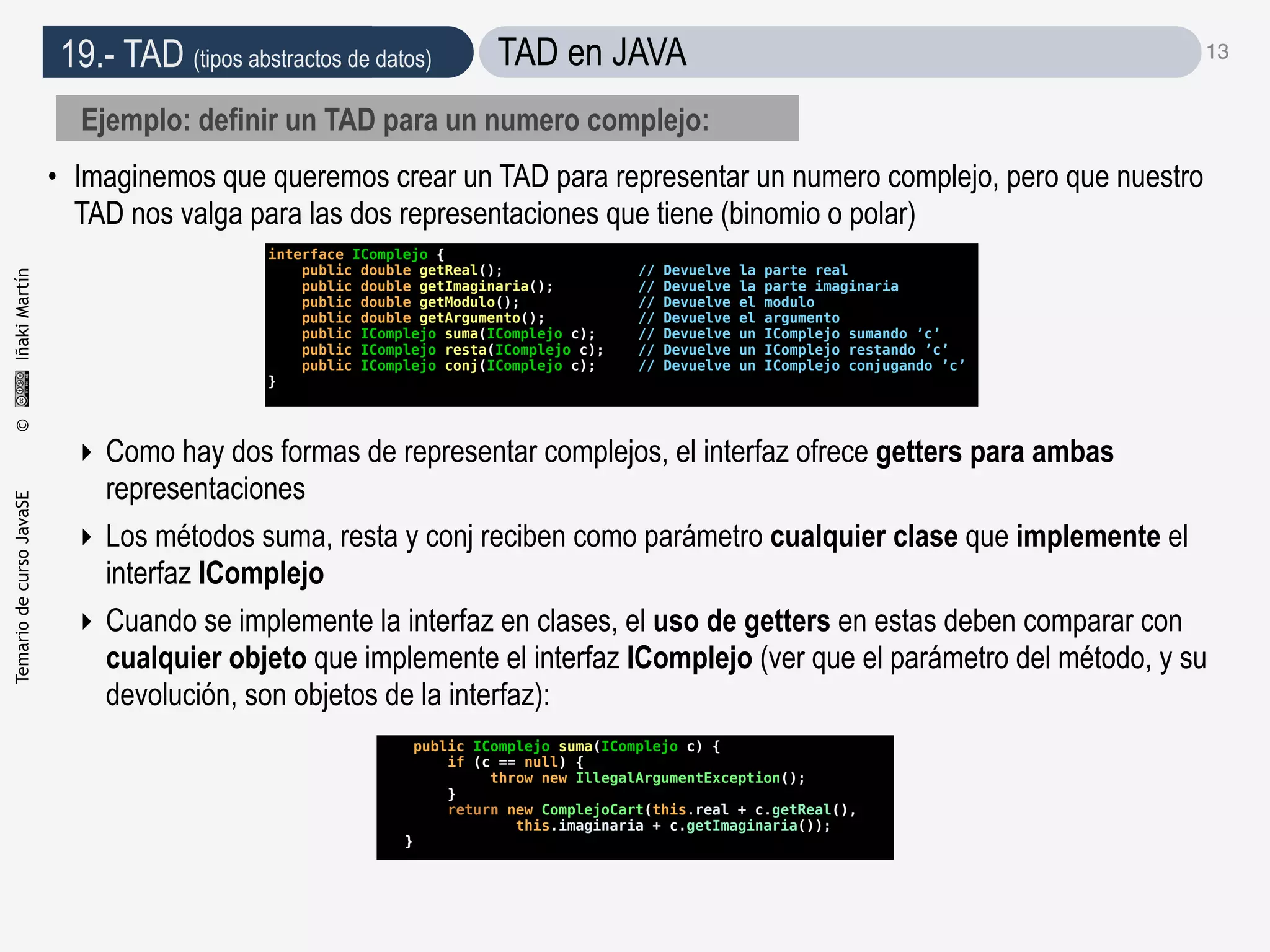
Task: Click triangle bullet before 'Como hay dos formas'
Action: pos(87,452)
